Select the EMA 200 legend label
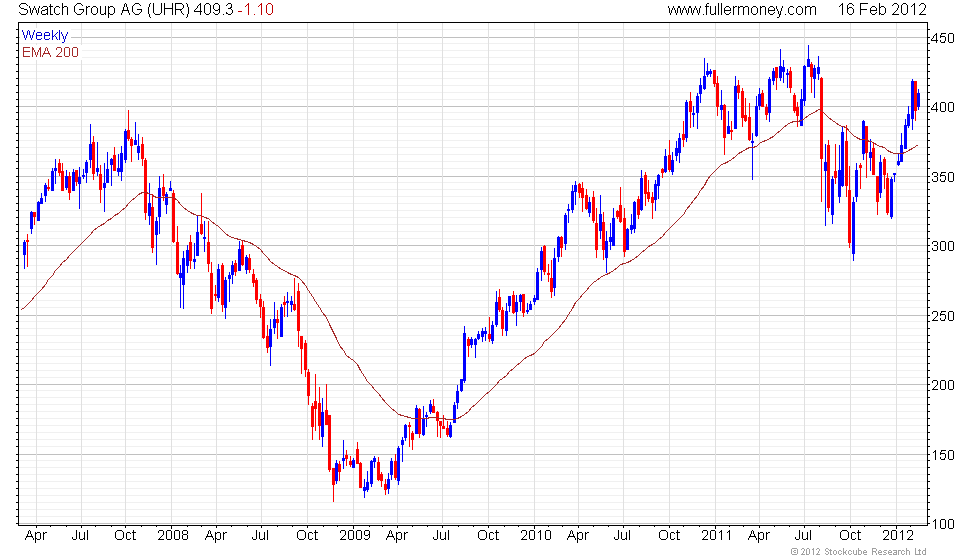Image resolution: width=980 pixels, height=560 pixels. coord(50,52)
